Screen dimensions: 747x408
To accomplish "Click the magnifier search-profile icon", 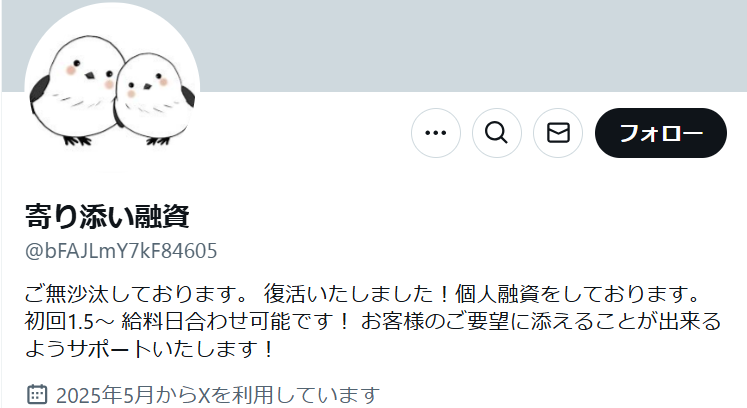I will pyautogui.click(x=496, y=133).
